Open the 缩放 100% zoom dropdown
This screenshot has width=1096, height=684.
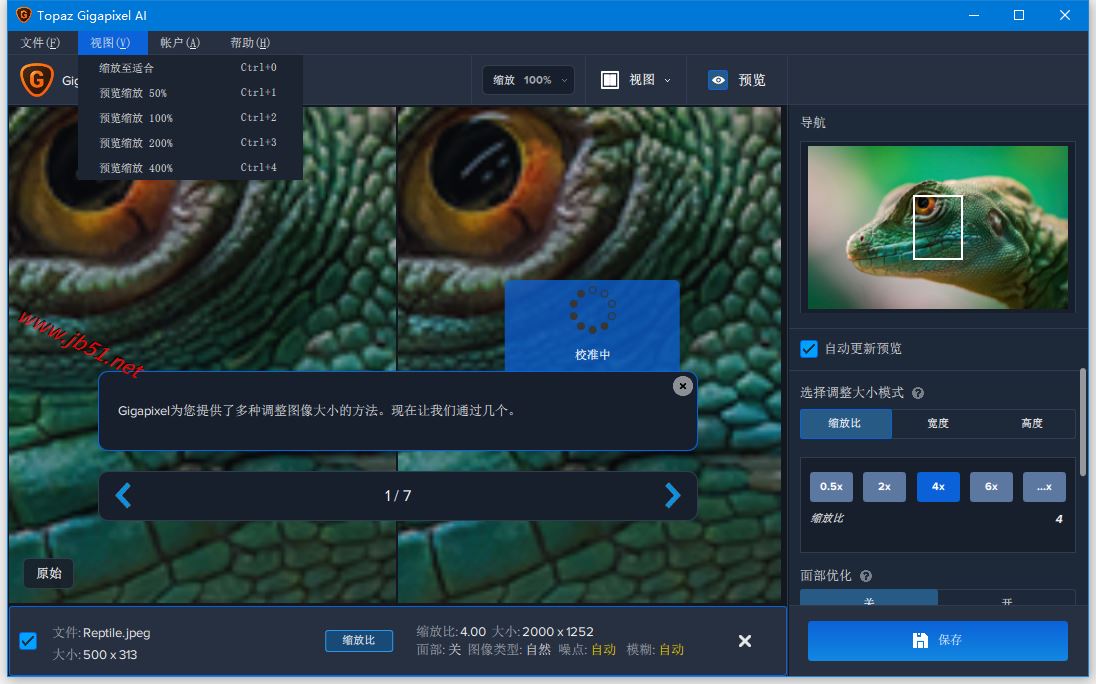click(528, 80)
